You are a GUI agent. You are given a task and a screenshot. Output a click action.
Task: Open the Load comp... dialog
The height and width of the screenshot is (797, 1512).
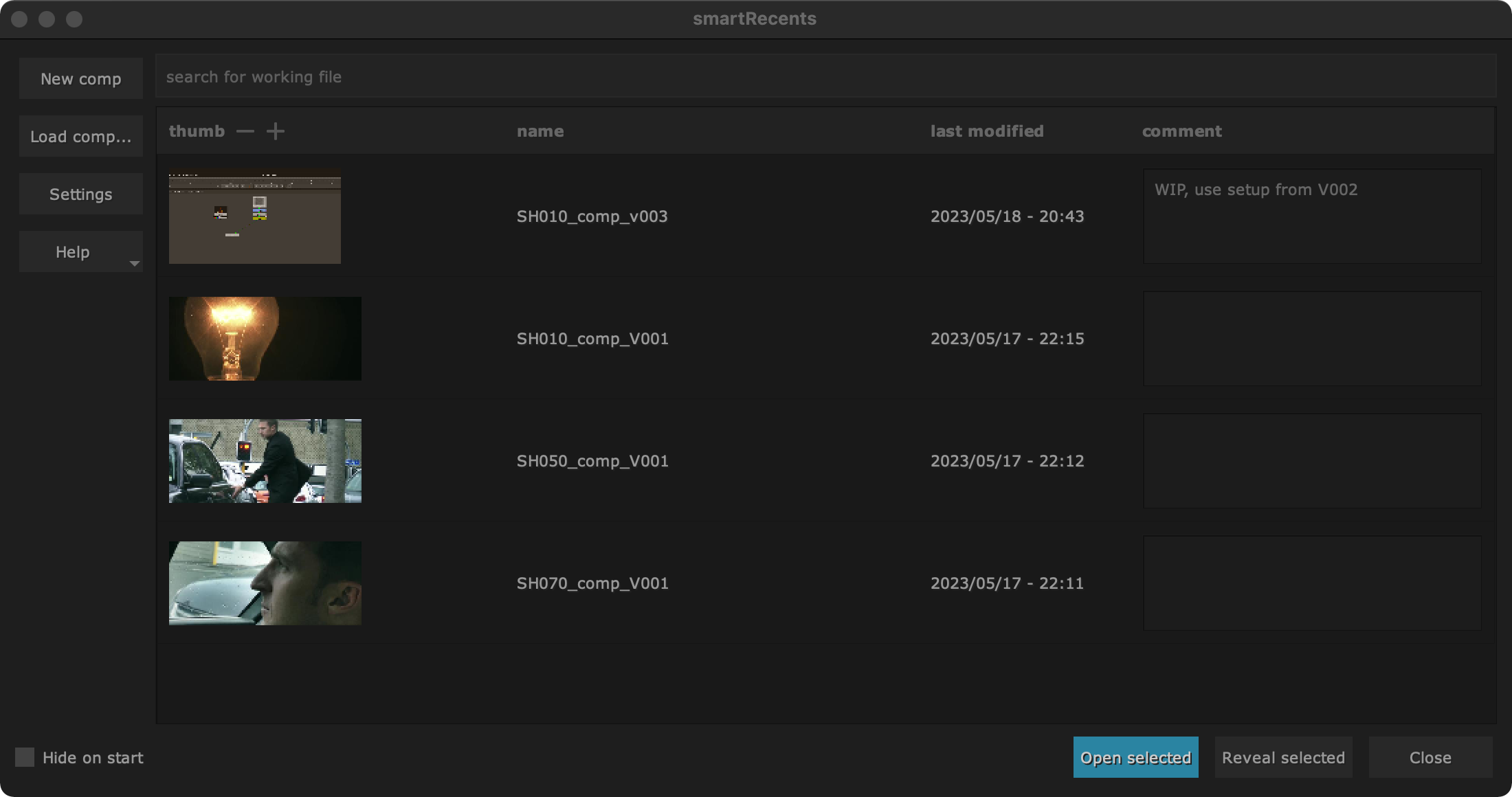coord(81,136)
